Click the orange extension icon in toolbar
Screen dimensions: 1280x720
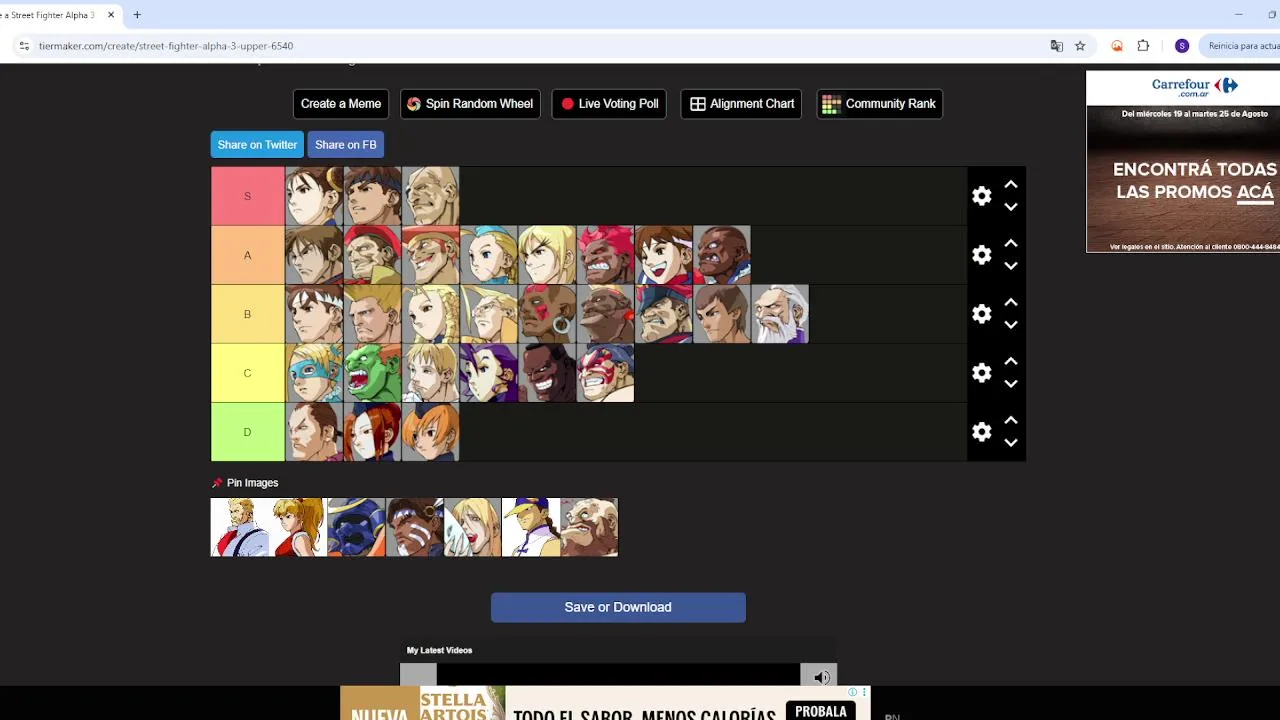coord(1117,46)
